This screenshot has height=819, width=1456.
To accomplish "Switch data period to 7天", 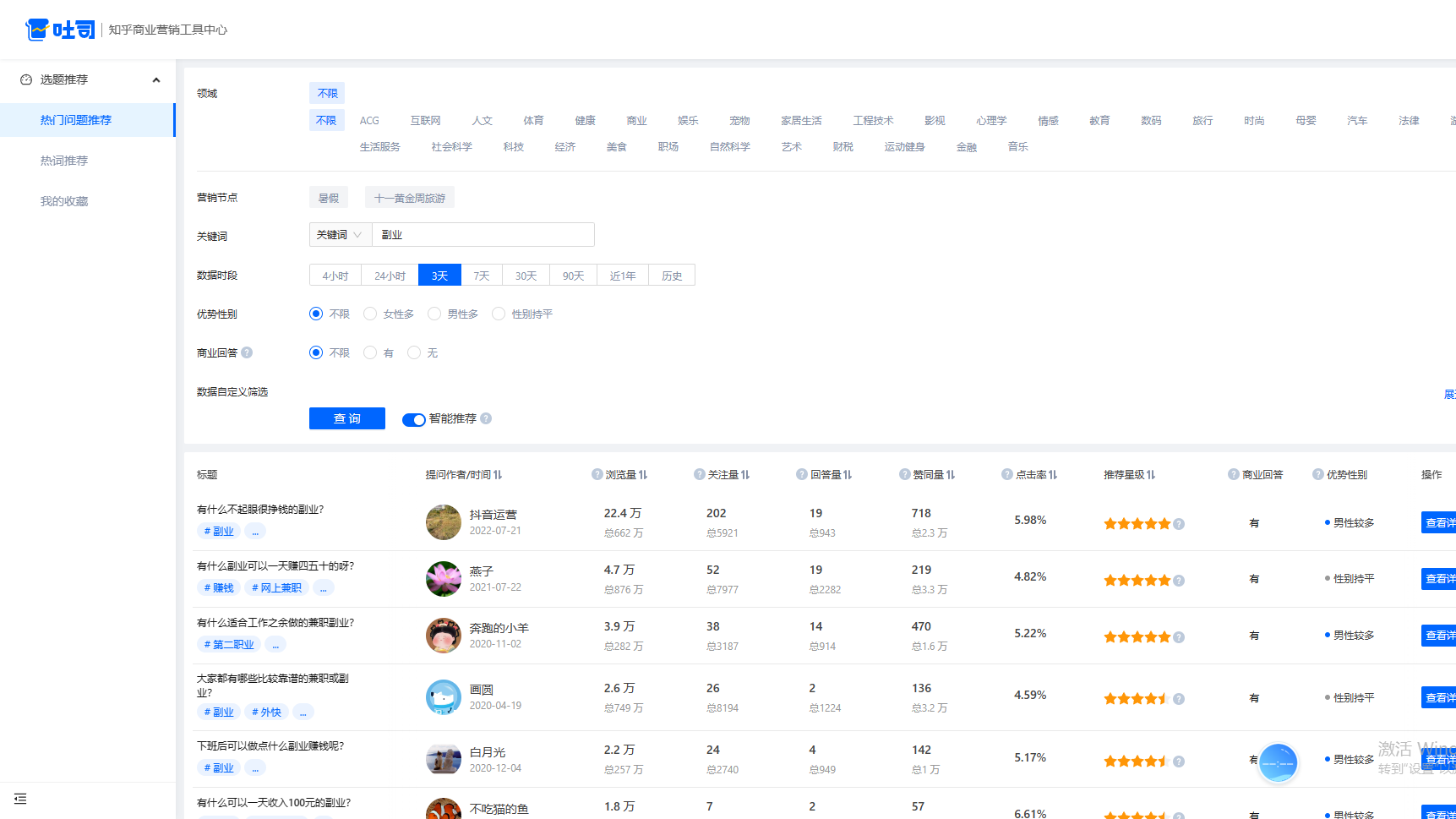I will [x=481, y=276].
